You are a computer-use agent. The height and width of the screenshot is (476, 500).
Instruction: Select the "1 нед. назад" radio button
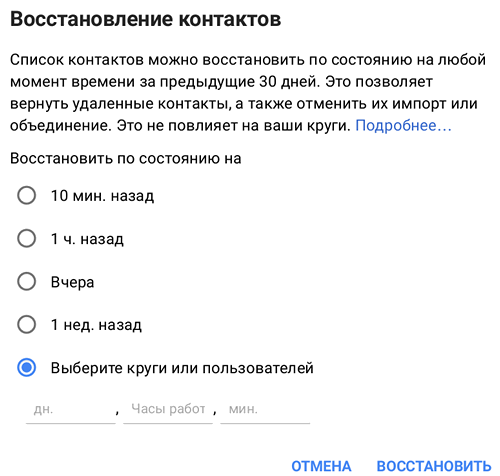(x=27, y=324)
